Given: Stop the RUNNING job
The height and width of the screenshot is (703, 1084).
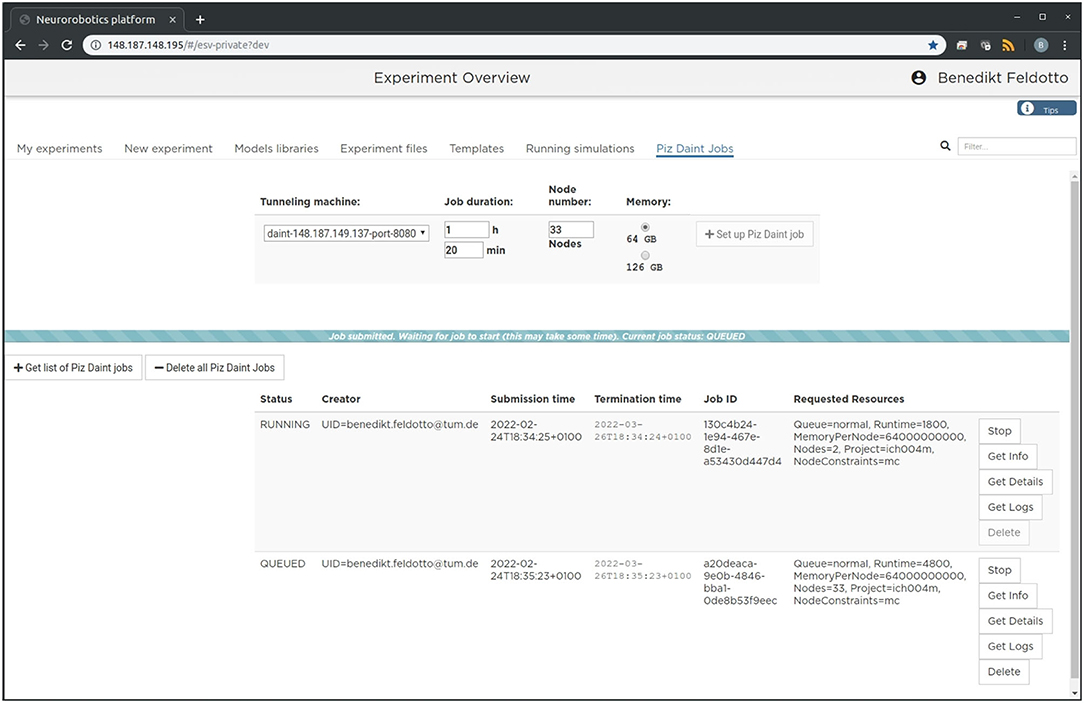Looking at the screenshot, I should point(999,431).
